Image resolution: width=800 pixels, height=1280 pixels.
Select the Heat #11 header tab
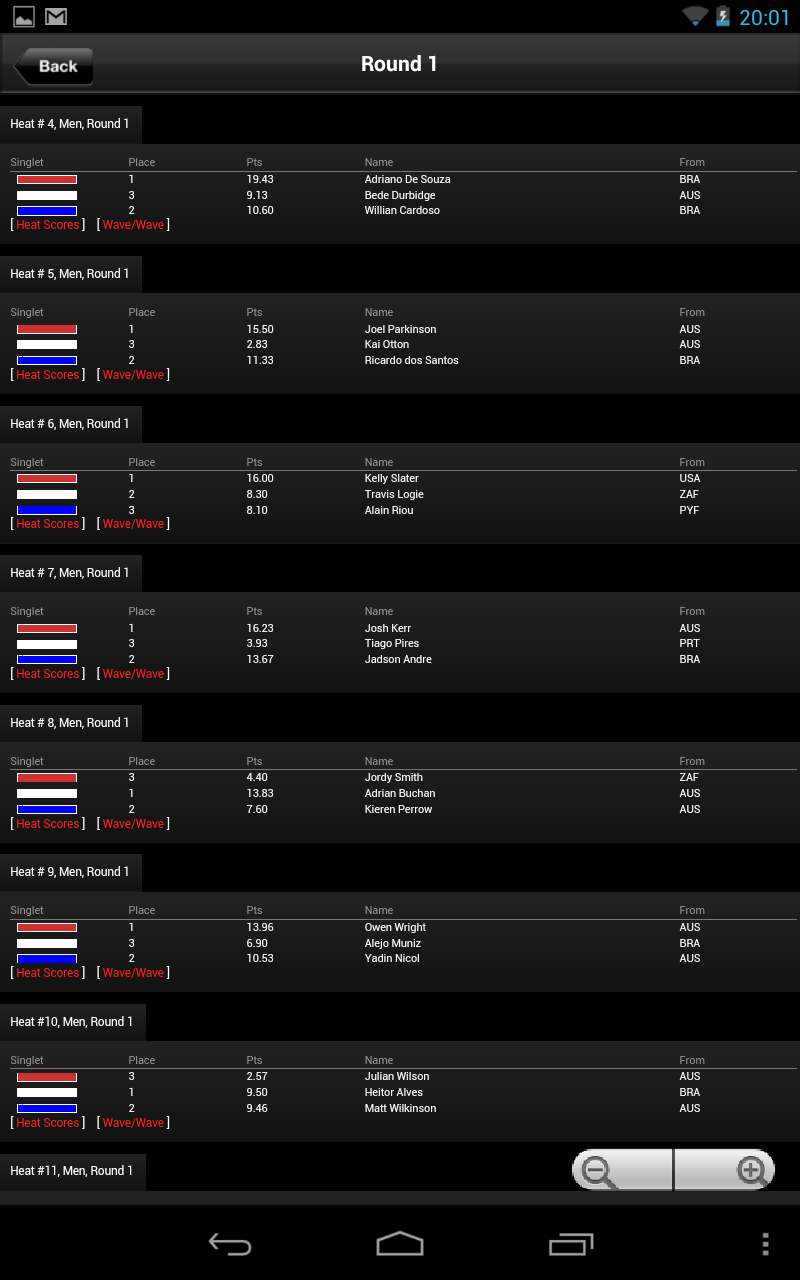(x=73, y=1171)
